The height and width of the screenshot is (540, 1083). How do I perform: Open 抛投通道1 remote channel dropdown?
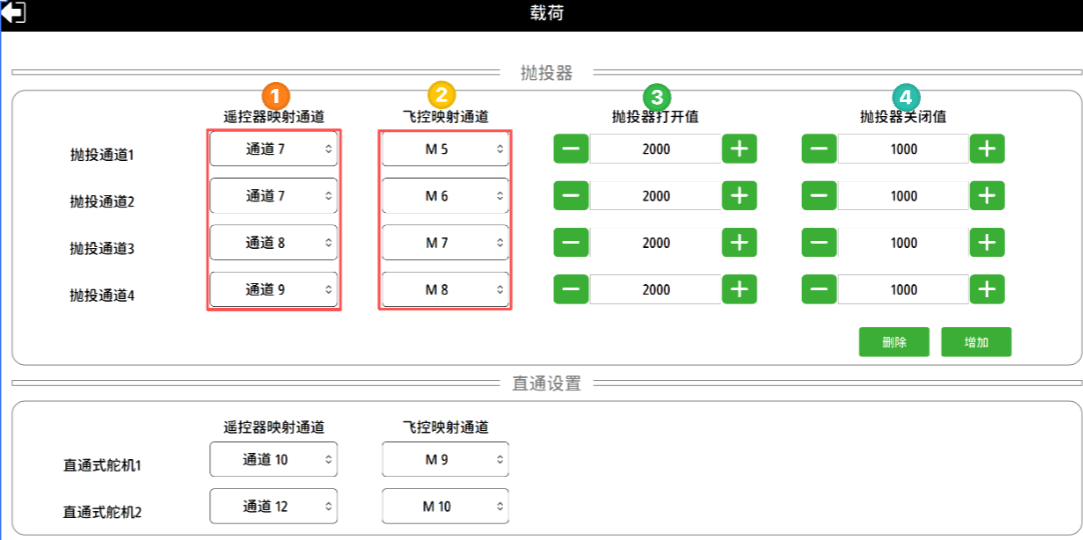(273, 149)
